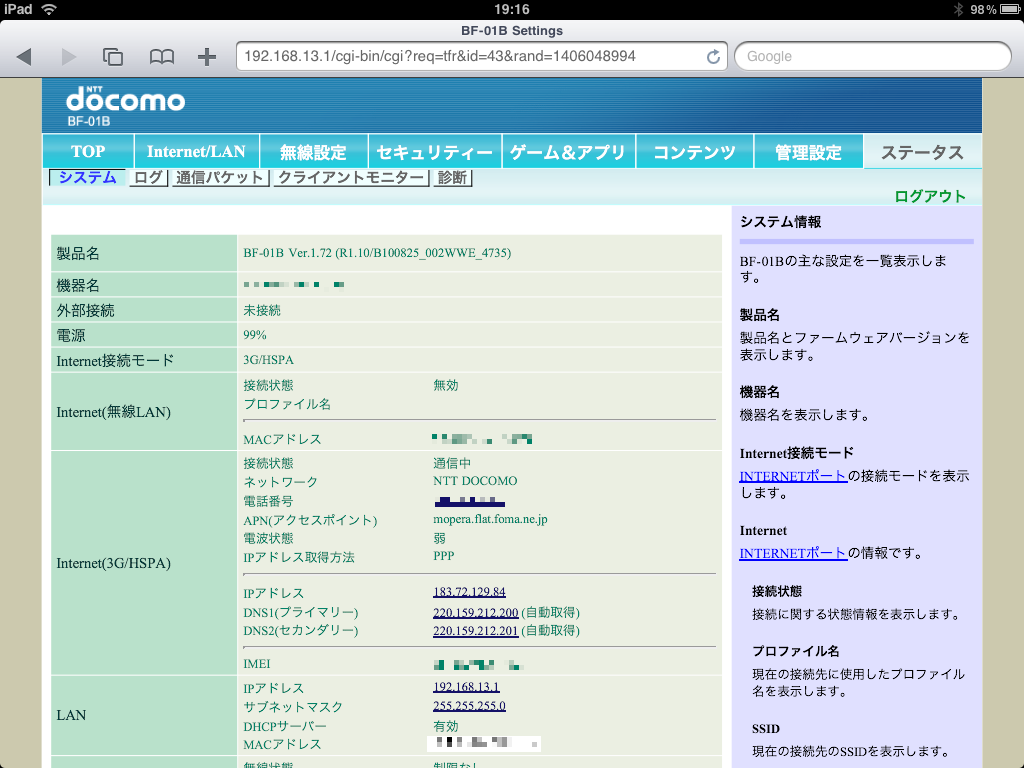Click the LAN row label

pyautogui.click(x=71, y=715)
